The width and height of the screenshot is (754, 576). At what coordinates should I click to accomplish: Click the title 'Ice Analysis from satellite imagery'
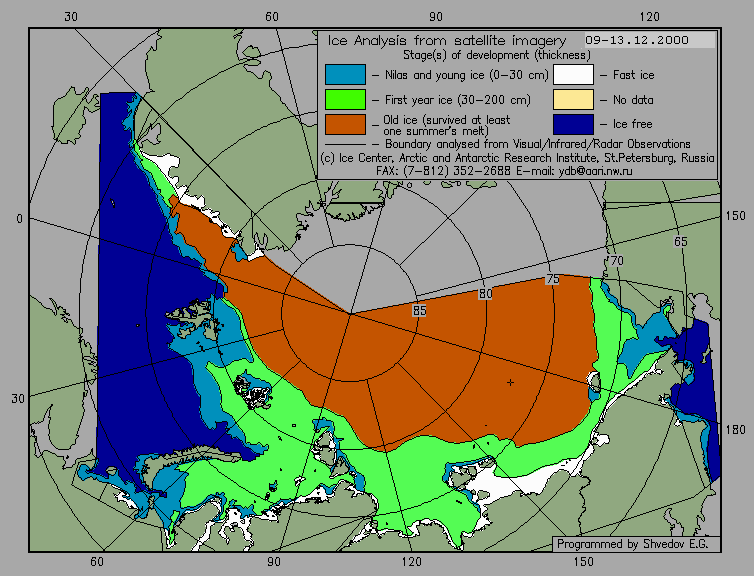(x=447, y=40)
